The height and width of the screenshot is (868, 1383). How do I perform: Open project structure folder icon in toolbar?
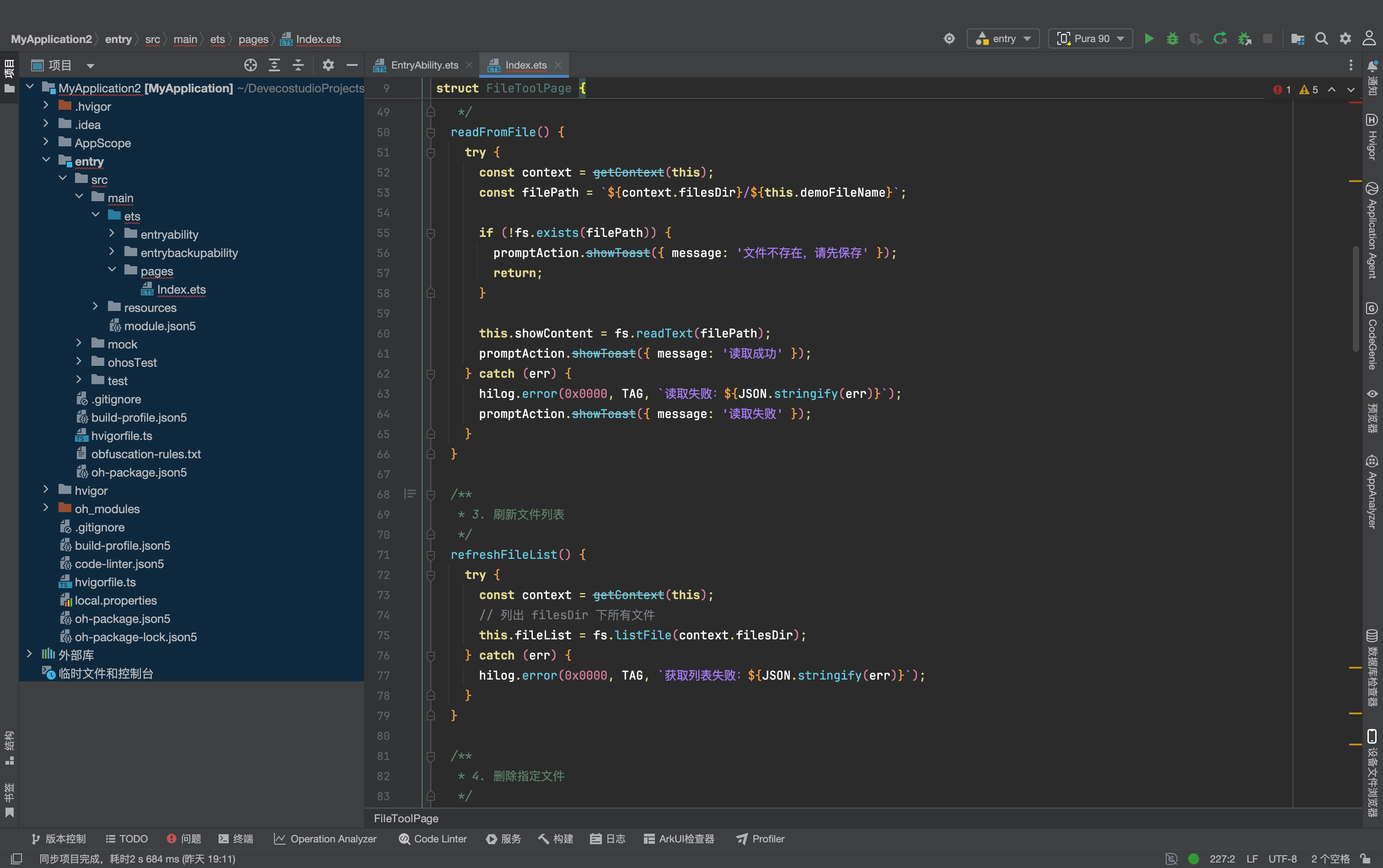pyautogui.click(x=1297, y=38)
